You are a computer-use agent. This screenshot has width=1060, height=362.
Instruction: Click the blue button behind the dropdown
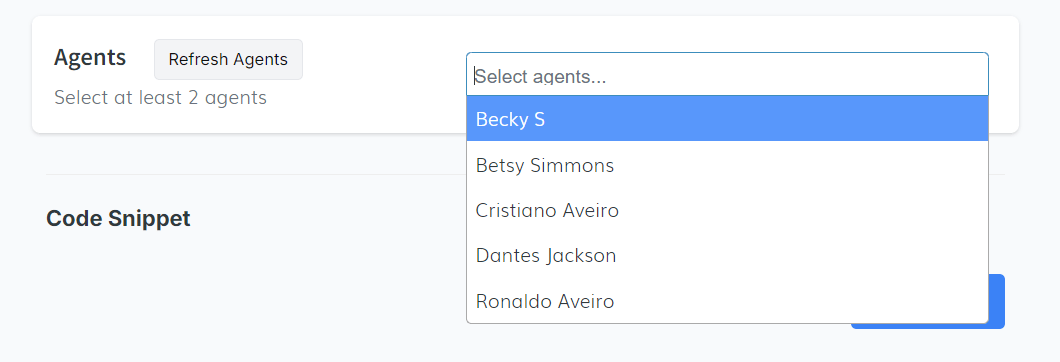point(997,302)
